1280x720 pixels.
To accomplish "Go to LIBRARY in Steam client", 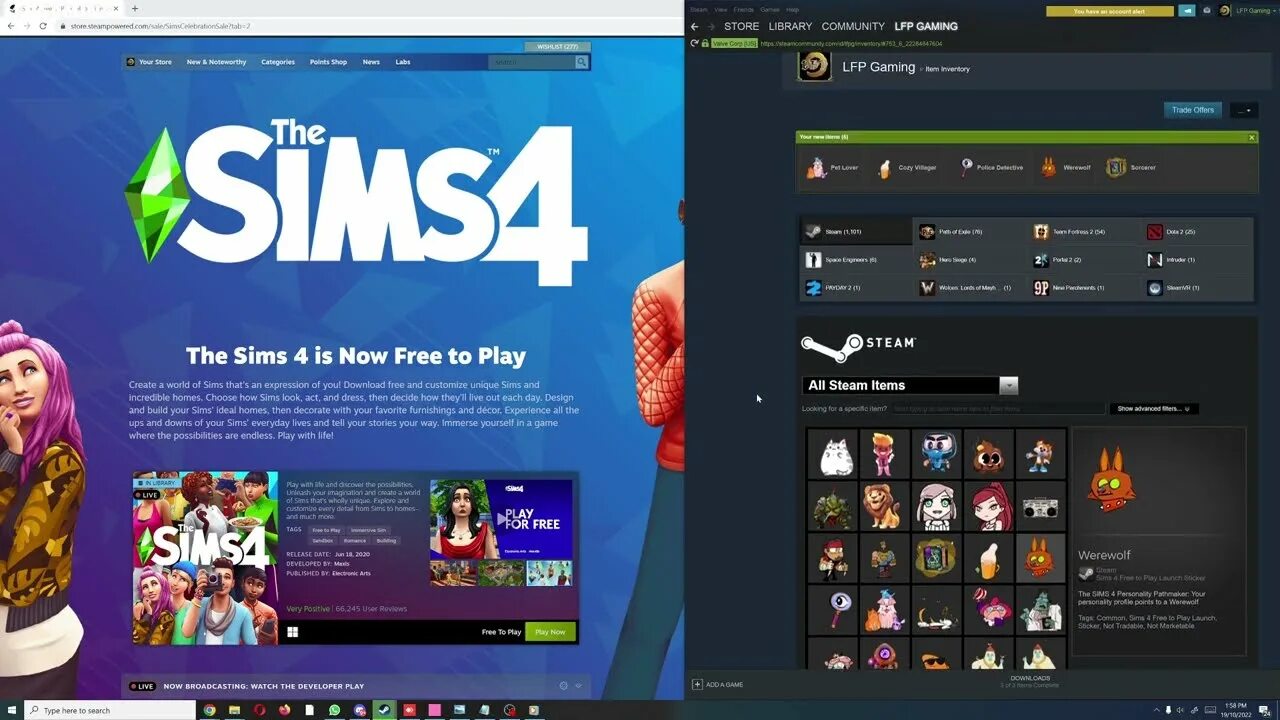I will tap(790, 26).
